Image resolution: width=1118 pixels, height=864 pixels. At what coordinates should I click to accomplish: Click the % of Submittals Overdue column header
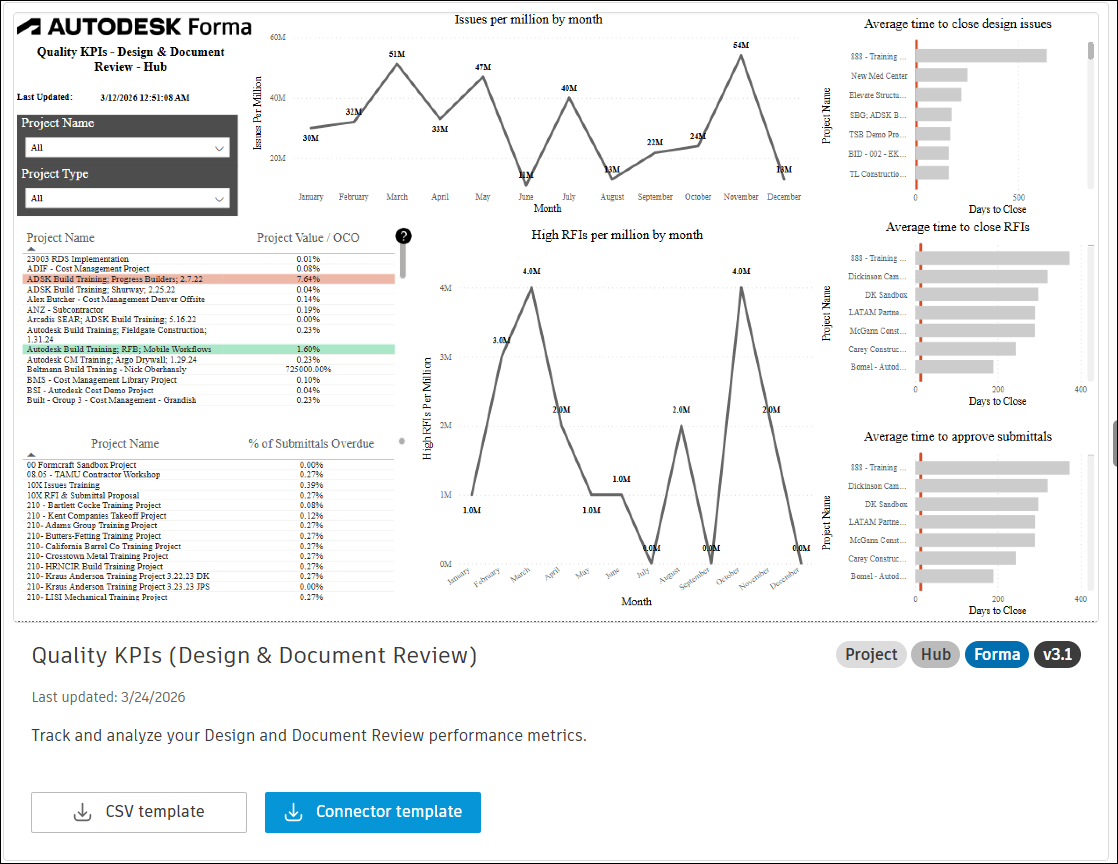[311, 444]
